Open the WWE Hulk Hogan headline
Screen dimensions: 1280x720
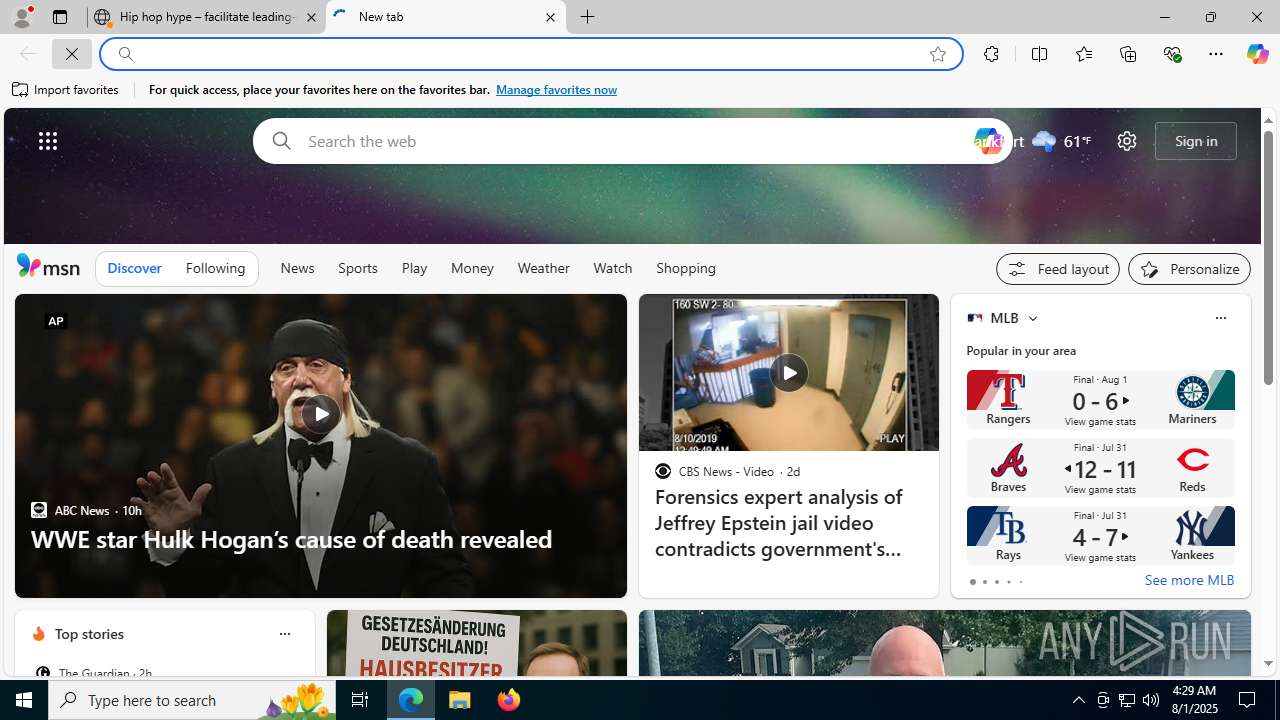coord(291,539)
